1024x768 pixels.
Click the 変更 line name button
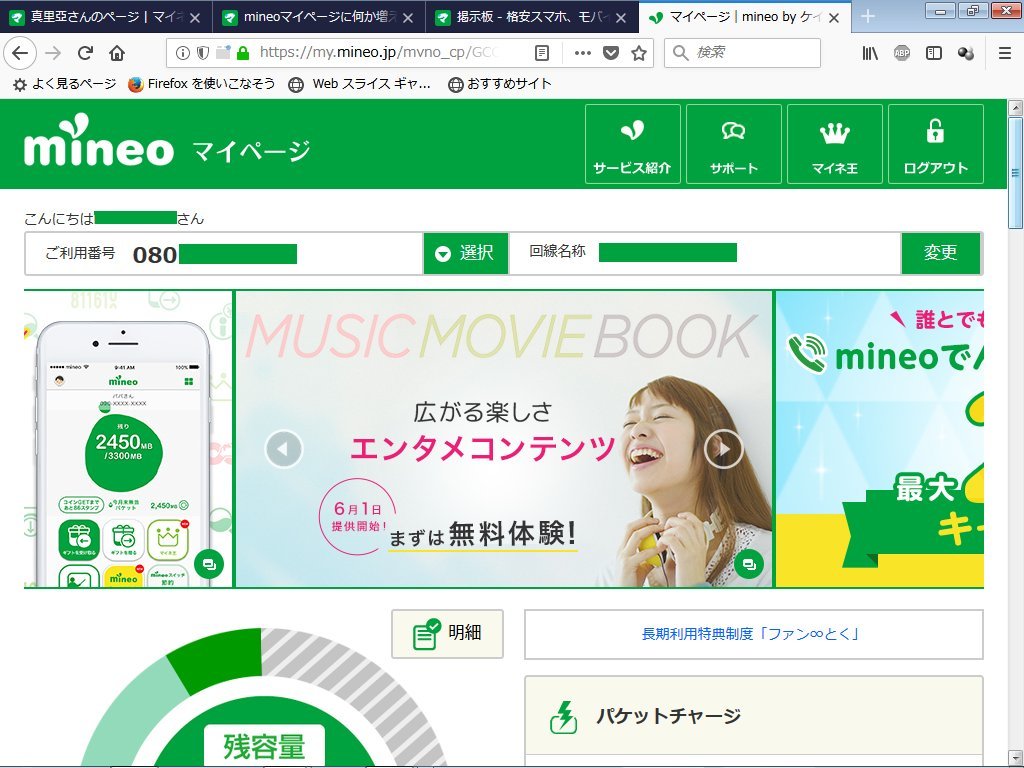(x=940, y=253)
